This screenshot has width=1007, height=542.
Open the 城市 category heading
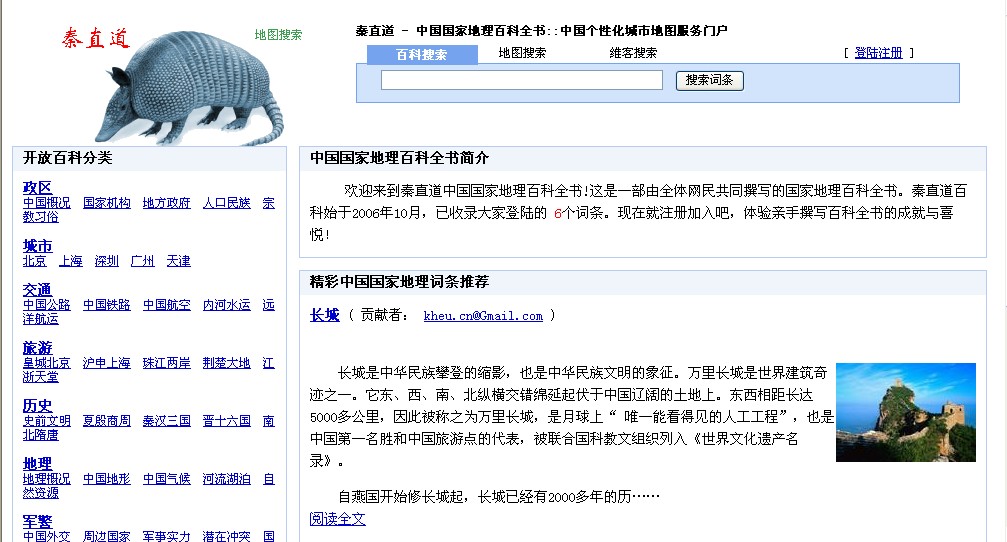point(37,246)
